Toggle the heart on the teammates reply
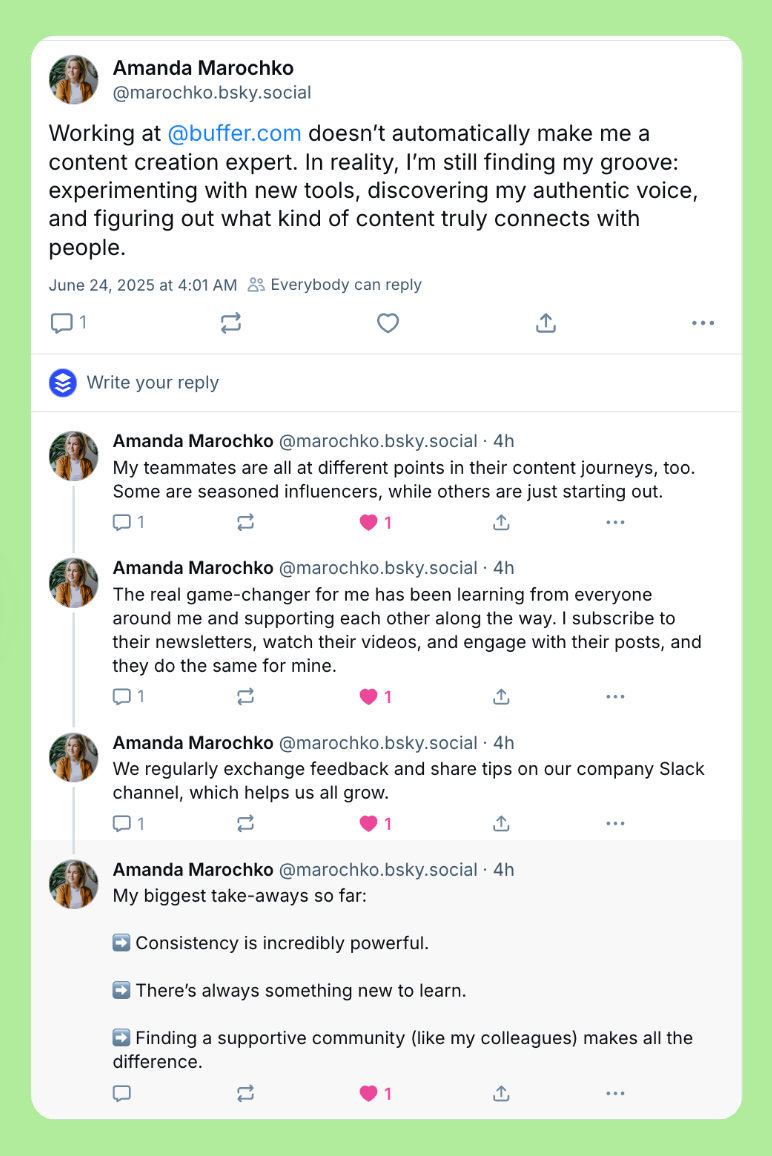The image size is (772, 1156). (366, 522)
